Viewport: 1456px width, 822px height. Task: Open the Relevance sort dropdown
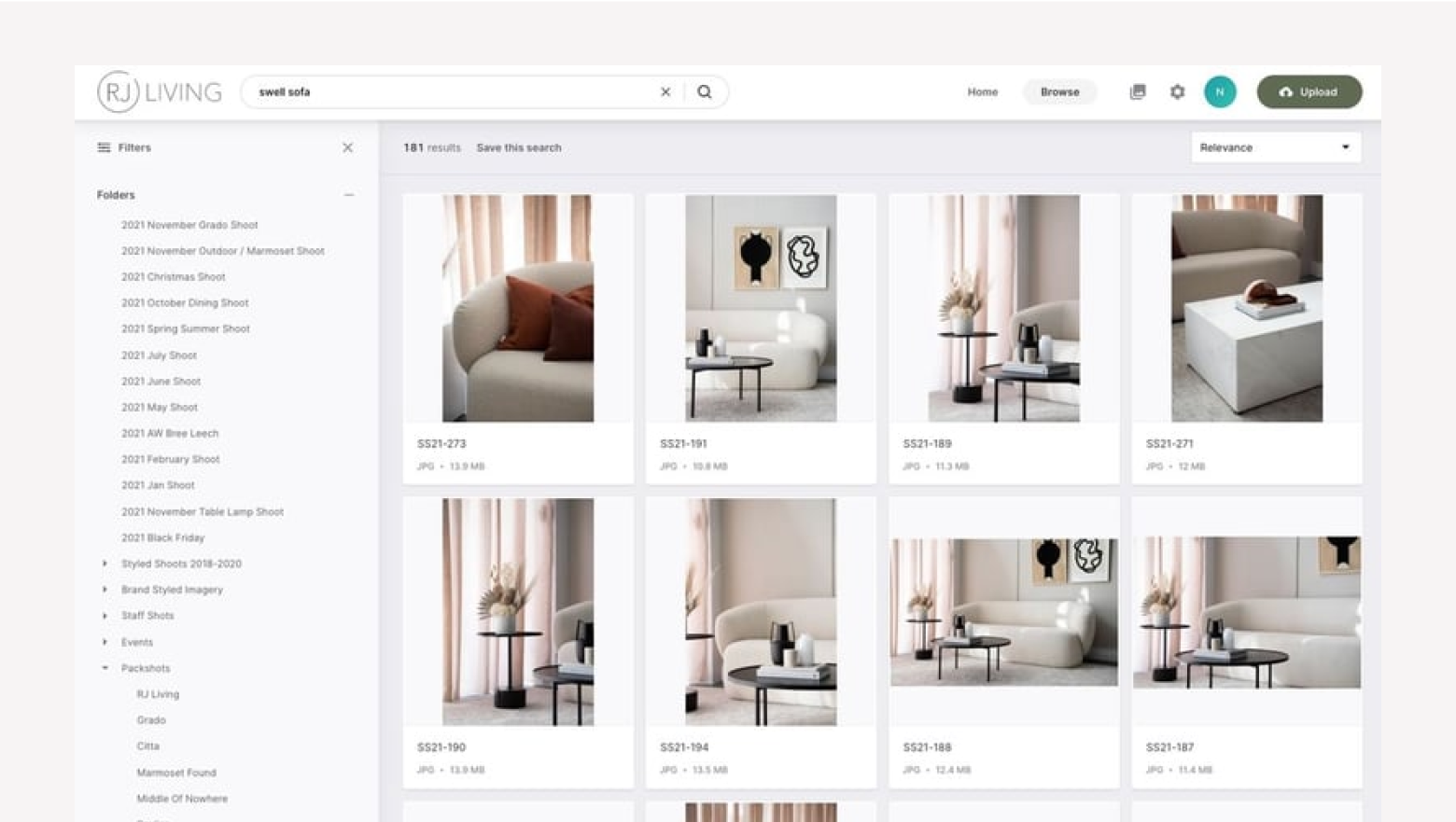1276,147
